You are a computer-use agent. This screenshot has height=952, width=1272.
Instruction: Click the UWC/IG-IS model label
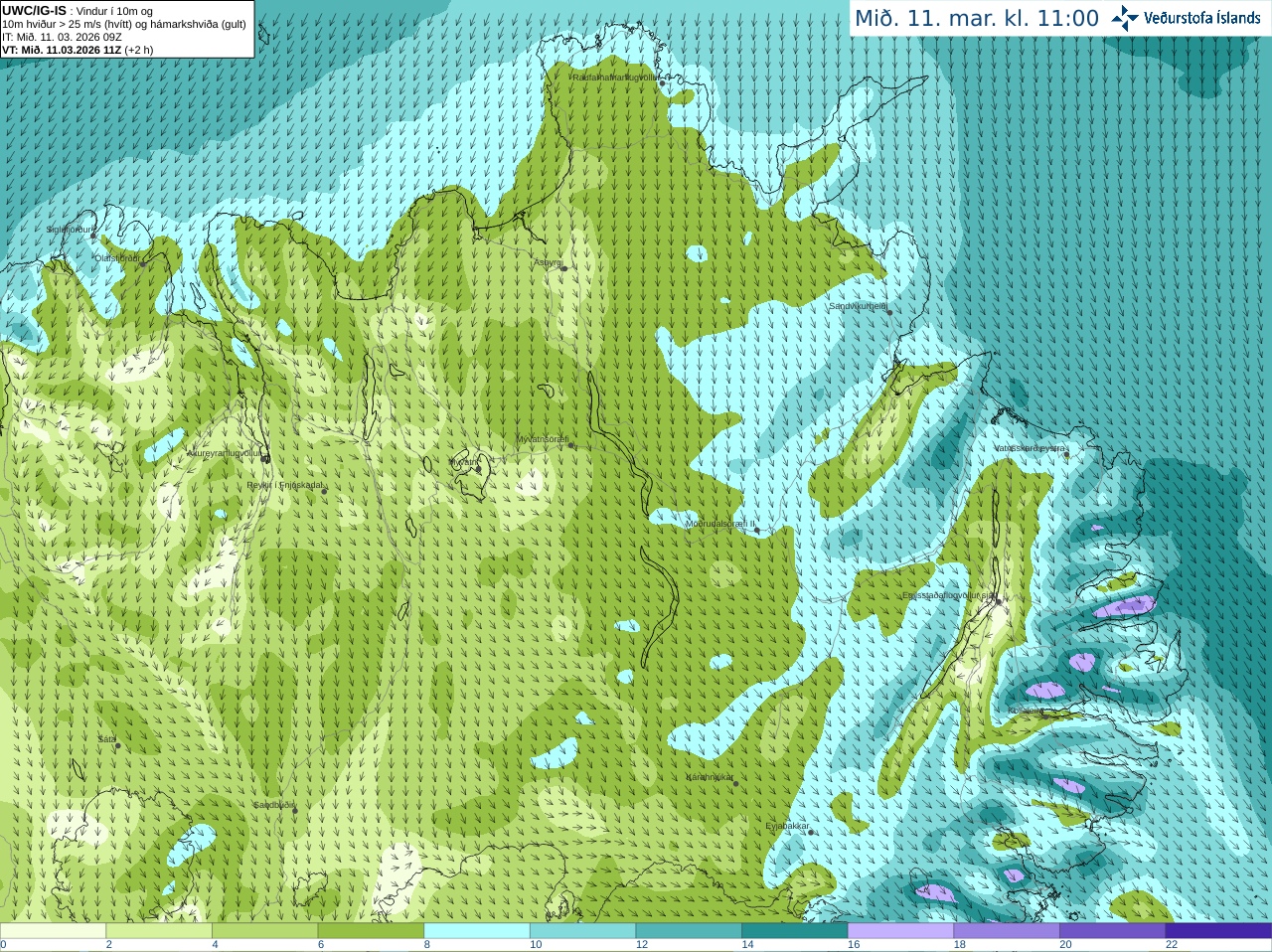point(35,11)
